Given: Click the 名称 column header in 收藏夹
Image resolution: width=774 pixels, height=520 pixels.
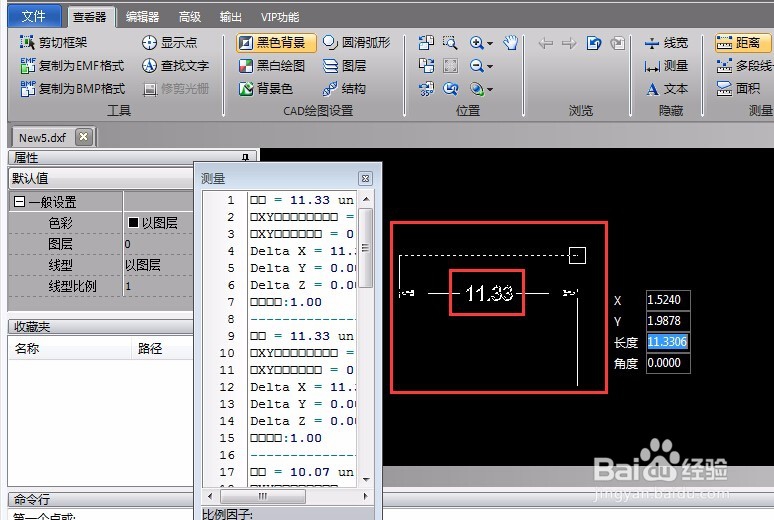Looking at the screenshot, I should point(70,348).
